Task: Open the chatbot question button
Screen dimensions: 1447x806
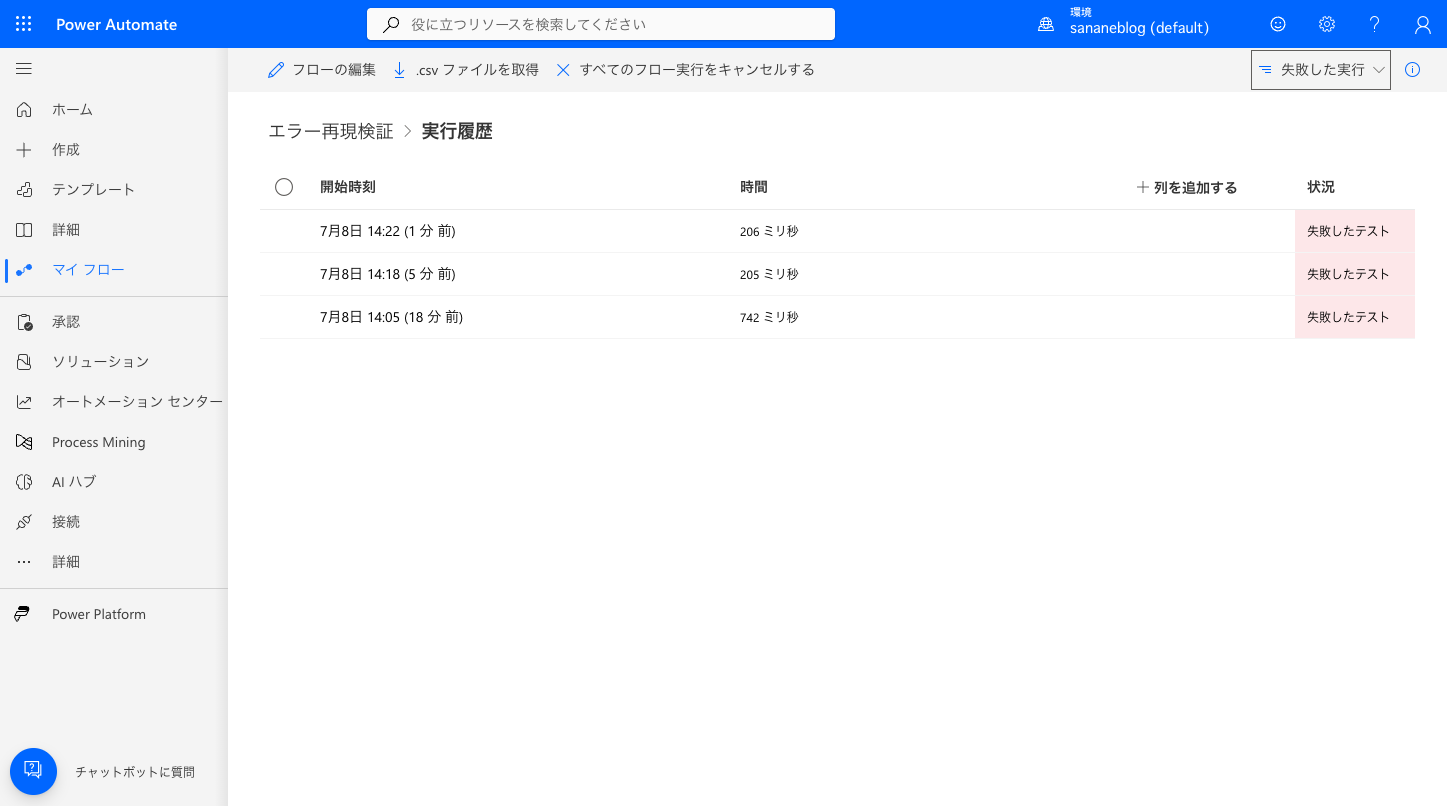Action: pos(33,771)
